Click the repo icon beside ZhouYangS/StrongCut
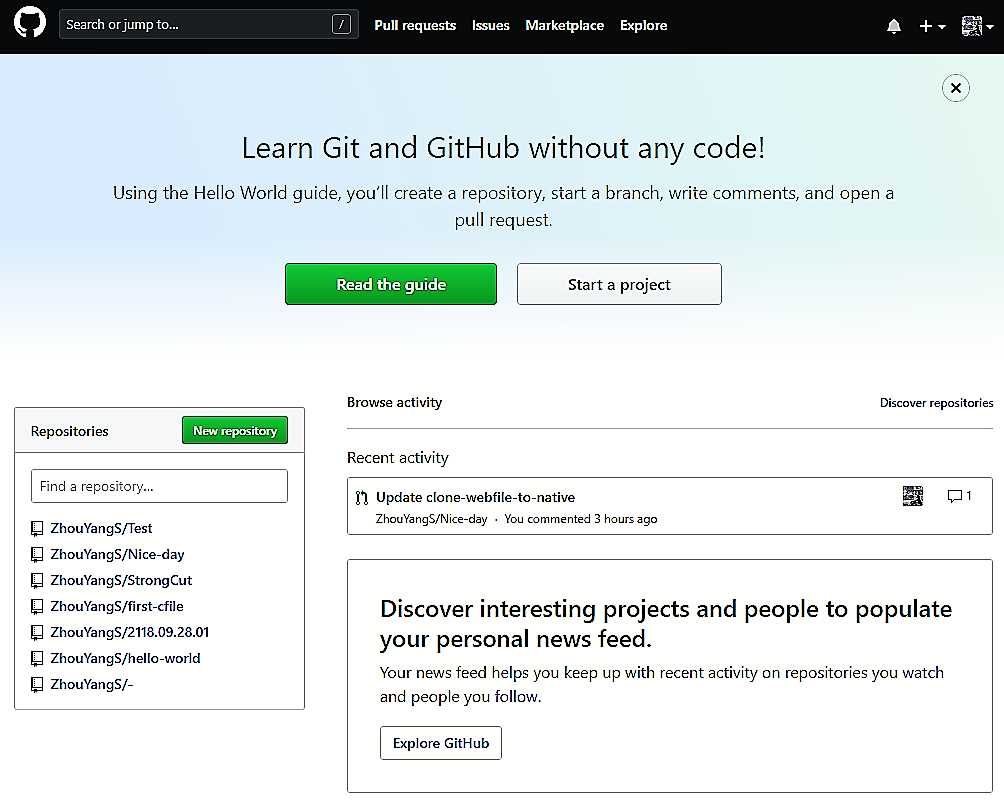Image resolution: width=1004 pixels, height=811 pixels. [x=37, y=581]
